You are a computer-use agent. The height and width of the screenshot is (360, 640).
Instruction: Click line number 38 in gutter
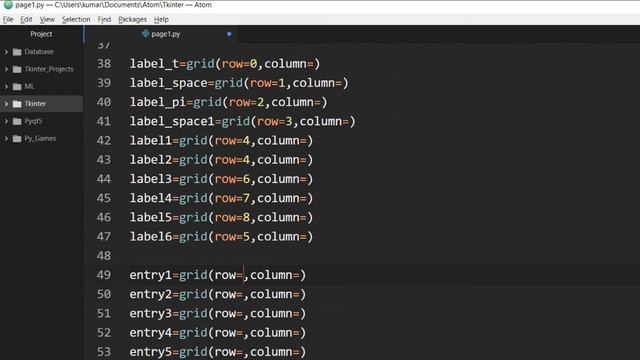(104, 64)
